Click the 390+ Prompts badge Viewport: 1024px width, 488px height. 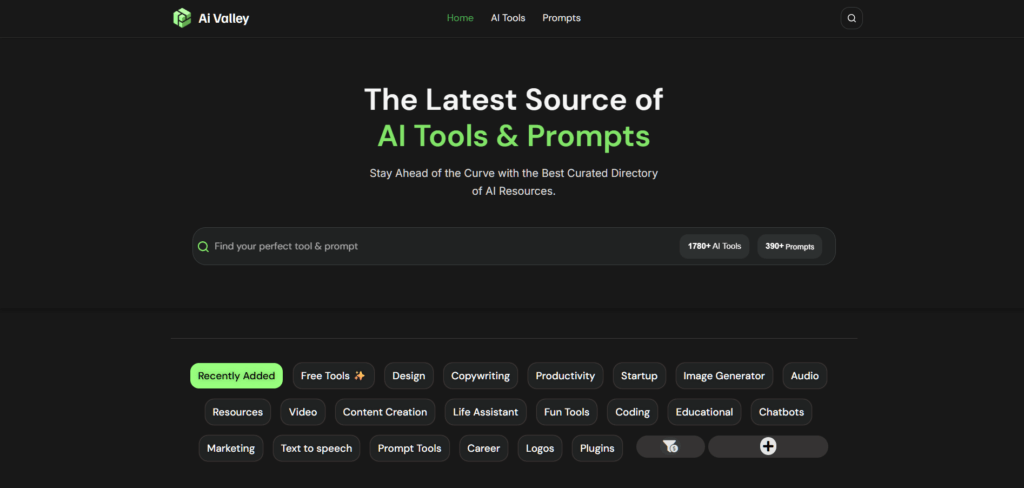[x=789, y=246]
